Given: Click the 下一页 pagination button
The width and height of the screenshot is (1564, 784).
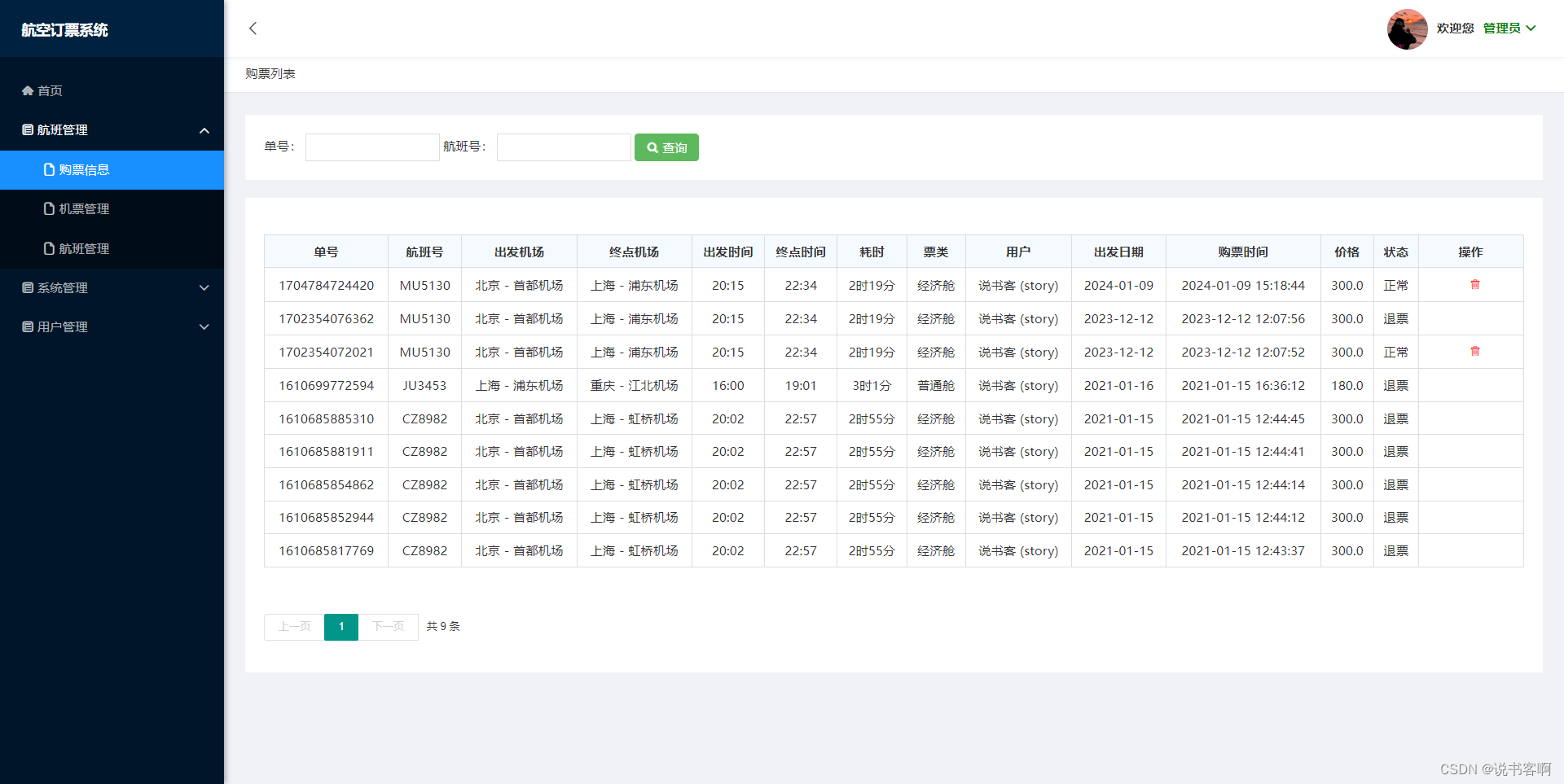Looking at the screenshot, I should coord(389,627).
